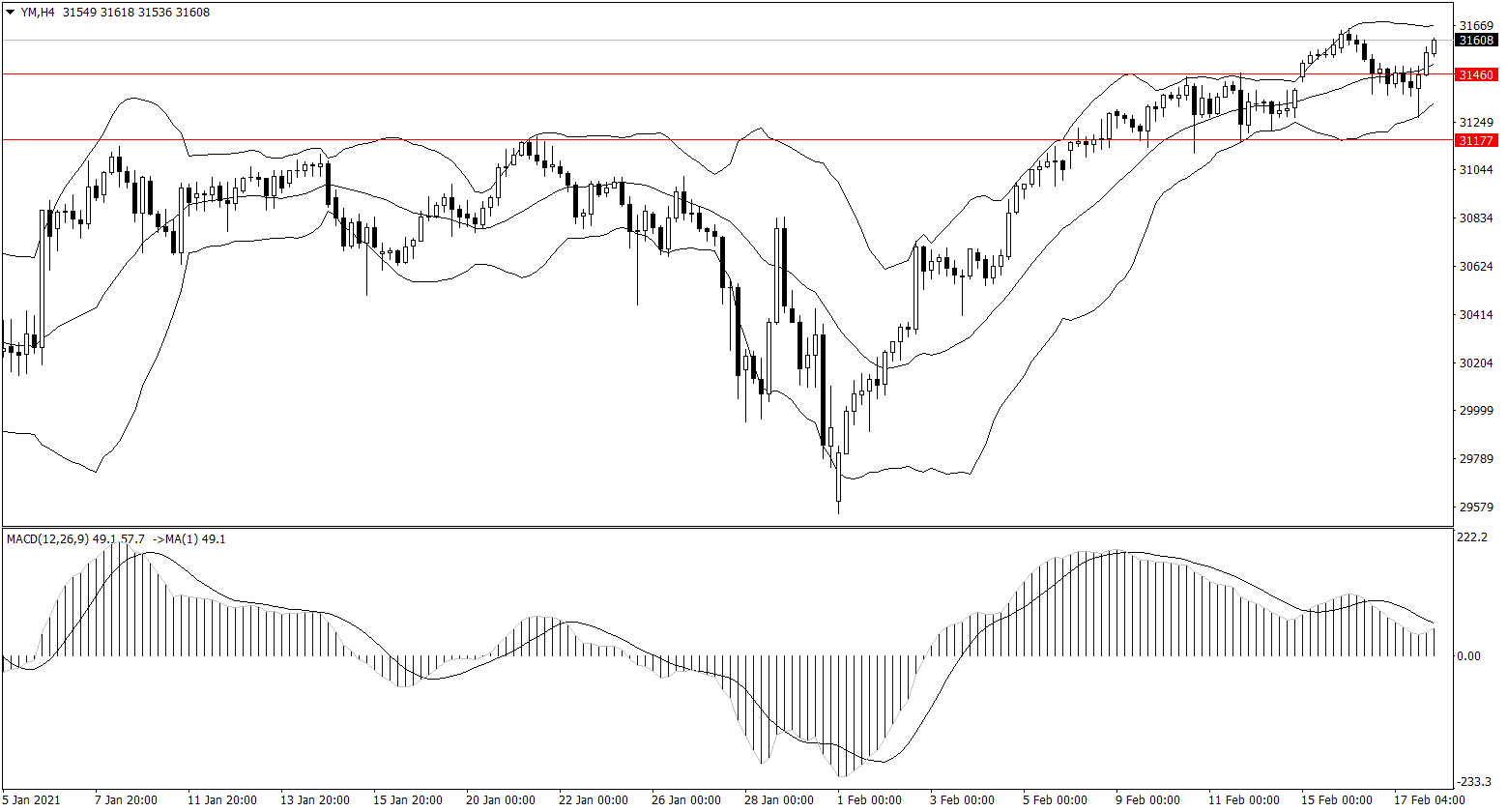This screenshot has width=1508, height=812.
Task: Click the triangle arrow beside YM,H4
Action: pos(10,13)
